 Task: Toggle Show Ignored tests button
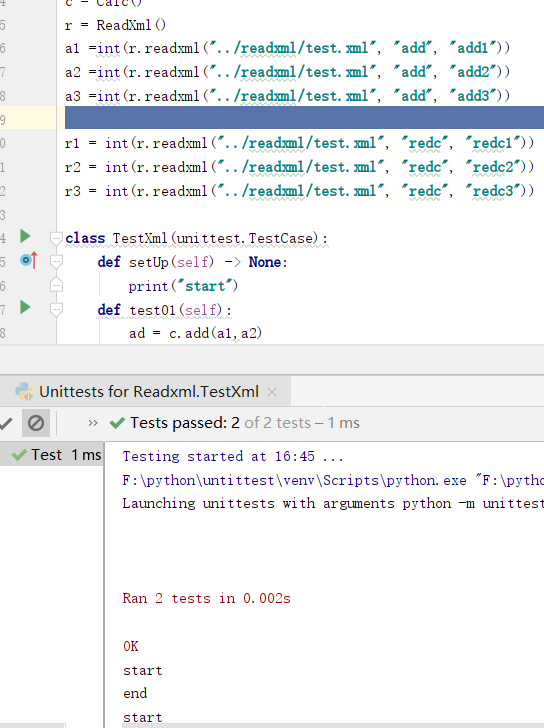pyautogui.click(x=36, y=423)
